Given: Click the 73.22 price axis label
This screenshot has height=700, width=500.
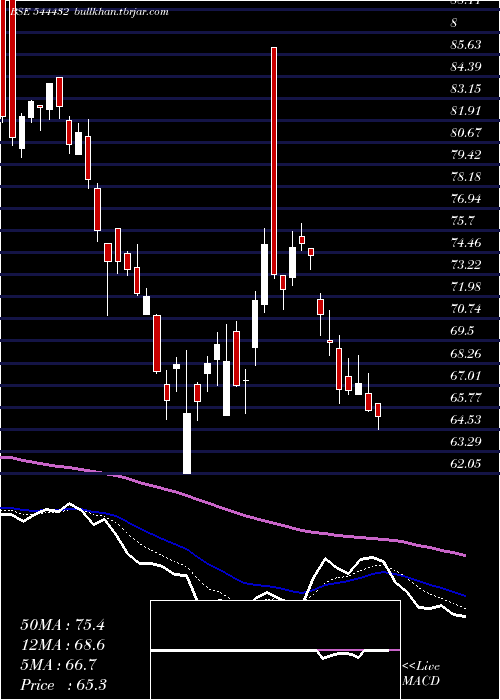Looking at the screenshot, I should click(466, 265).
